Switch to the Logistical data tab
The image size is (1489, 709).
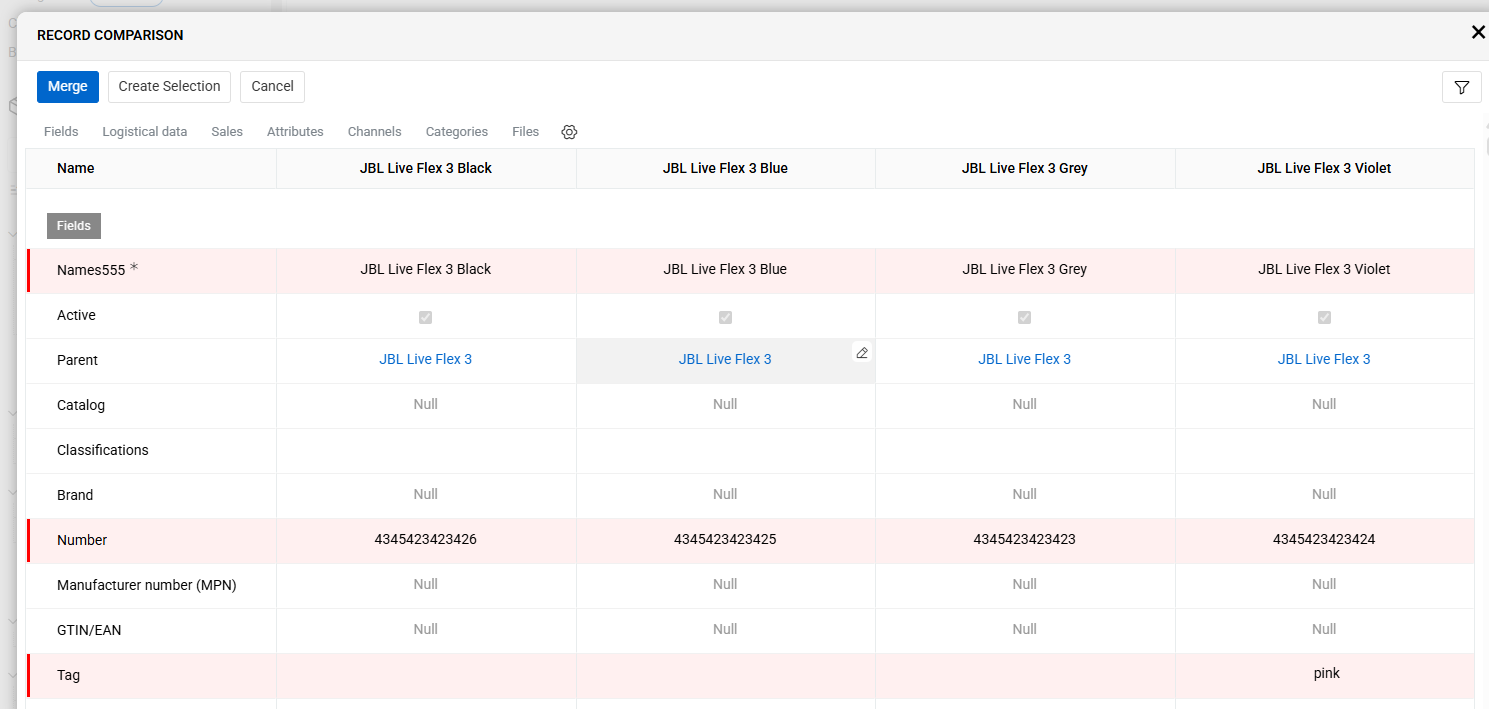pyautogui.click(x=144, y=132)
